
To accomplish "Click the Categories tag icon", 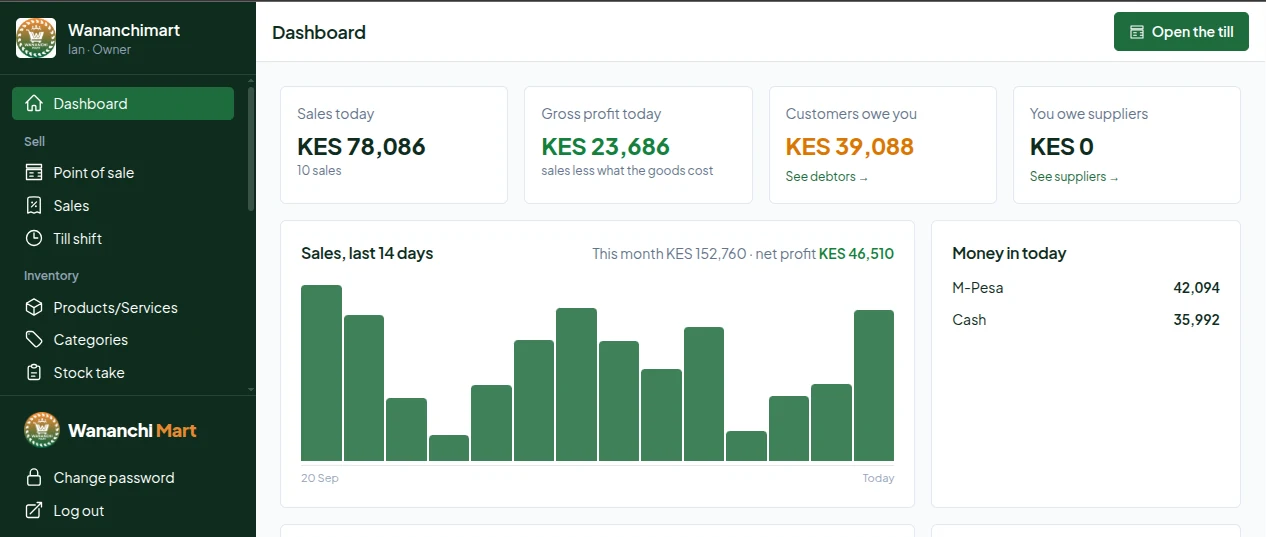I will tap(34, 339).
